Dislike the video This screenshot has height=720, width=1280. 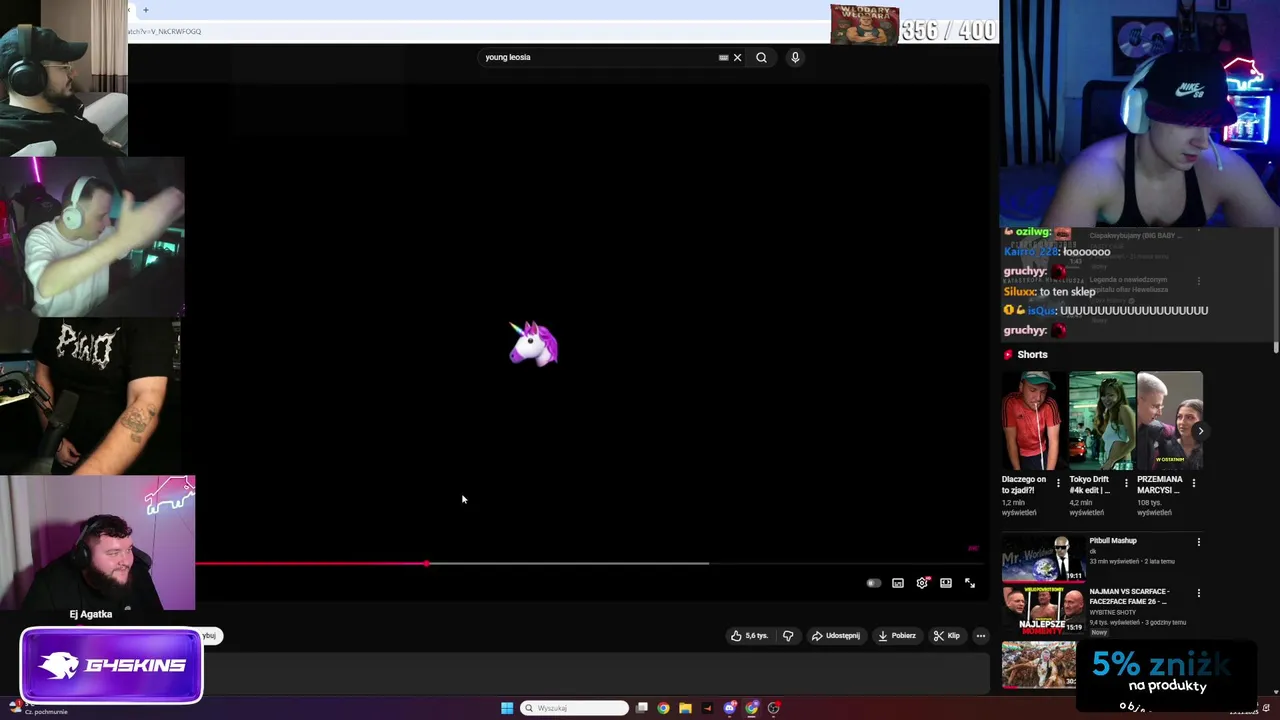click(x=788, y=636)
